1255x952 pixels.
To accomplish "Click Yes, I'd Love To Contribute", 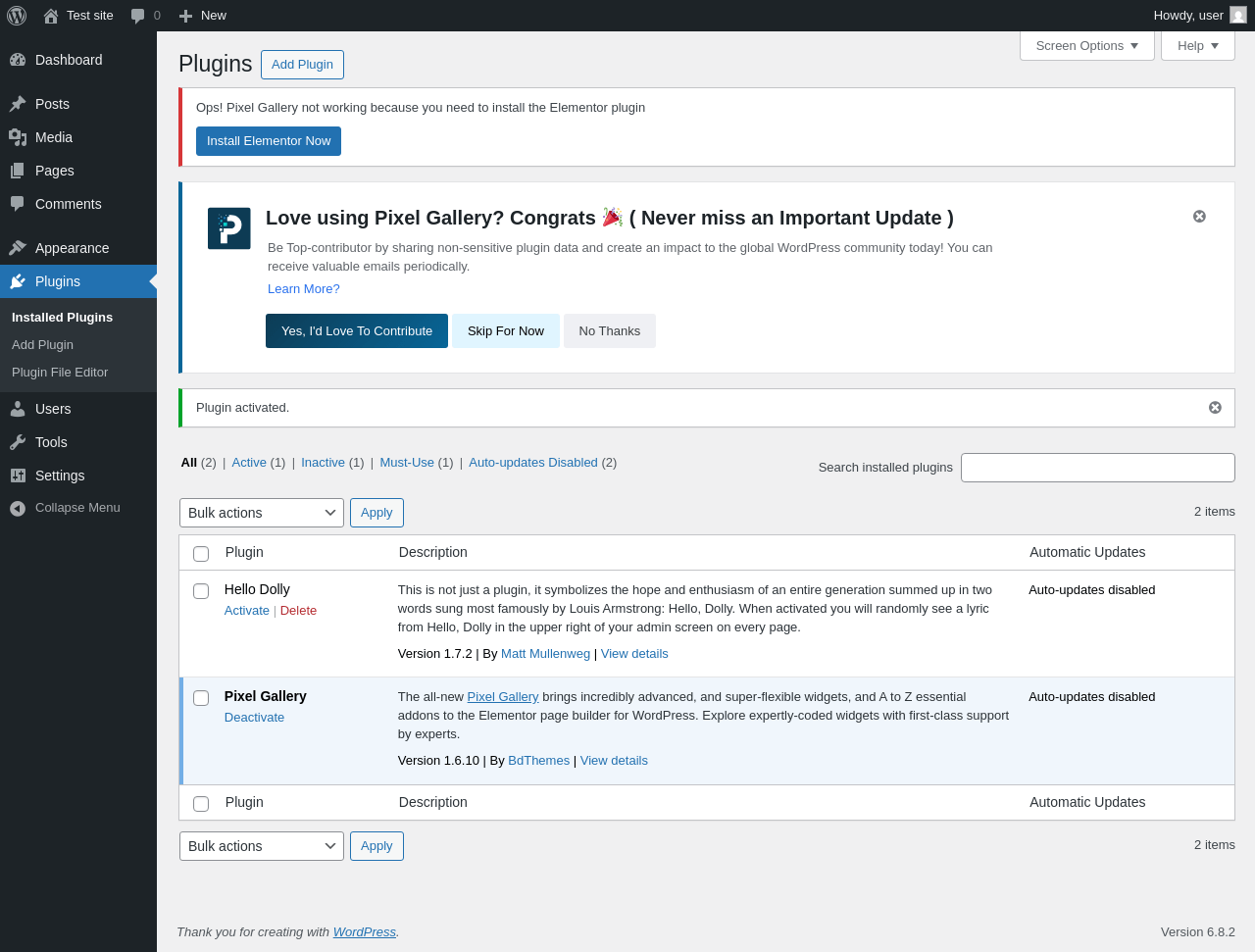I will (x=357, y=331).
